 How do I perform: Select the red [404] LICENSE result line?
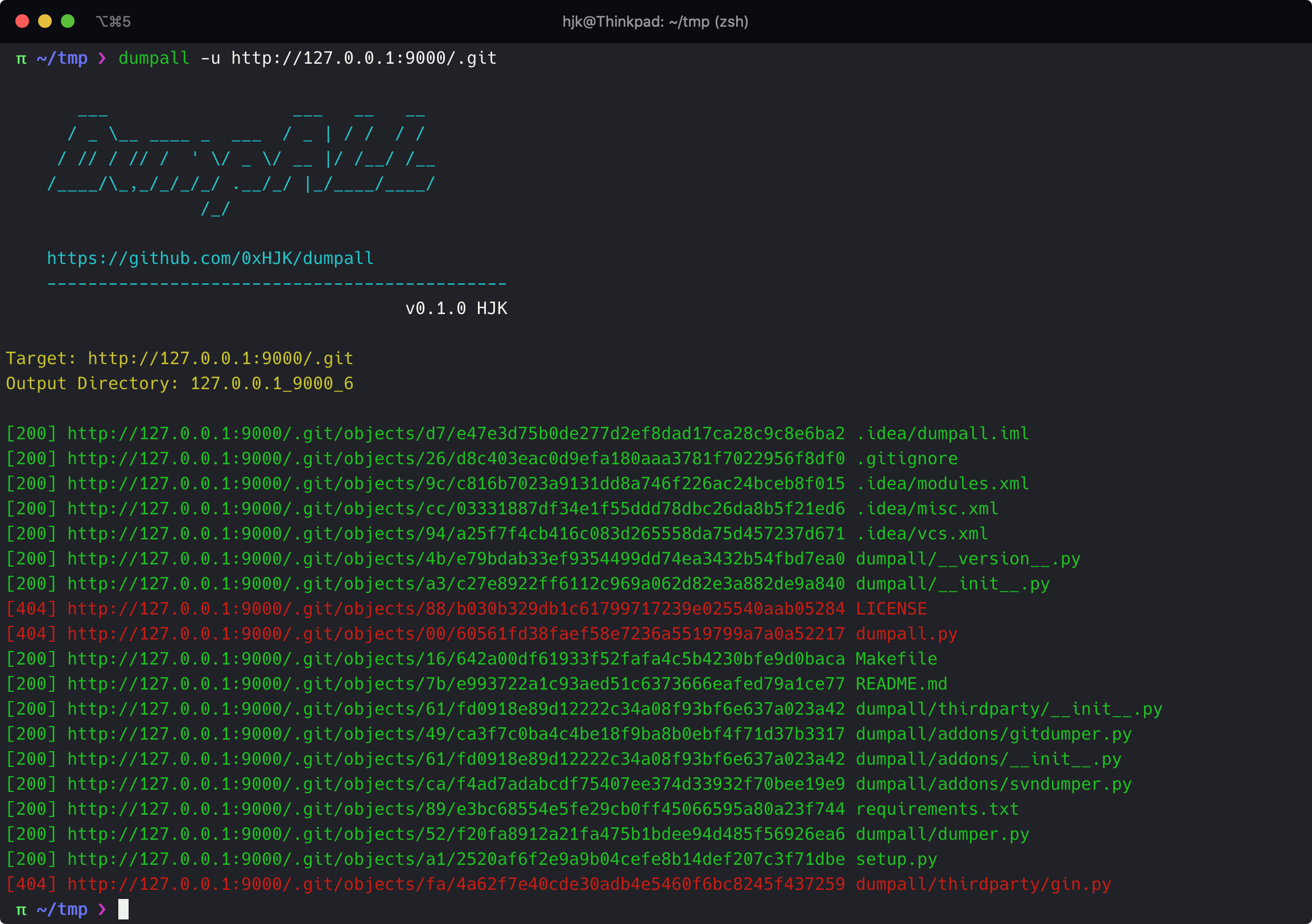[x=457, y=609]
